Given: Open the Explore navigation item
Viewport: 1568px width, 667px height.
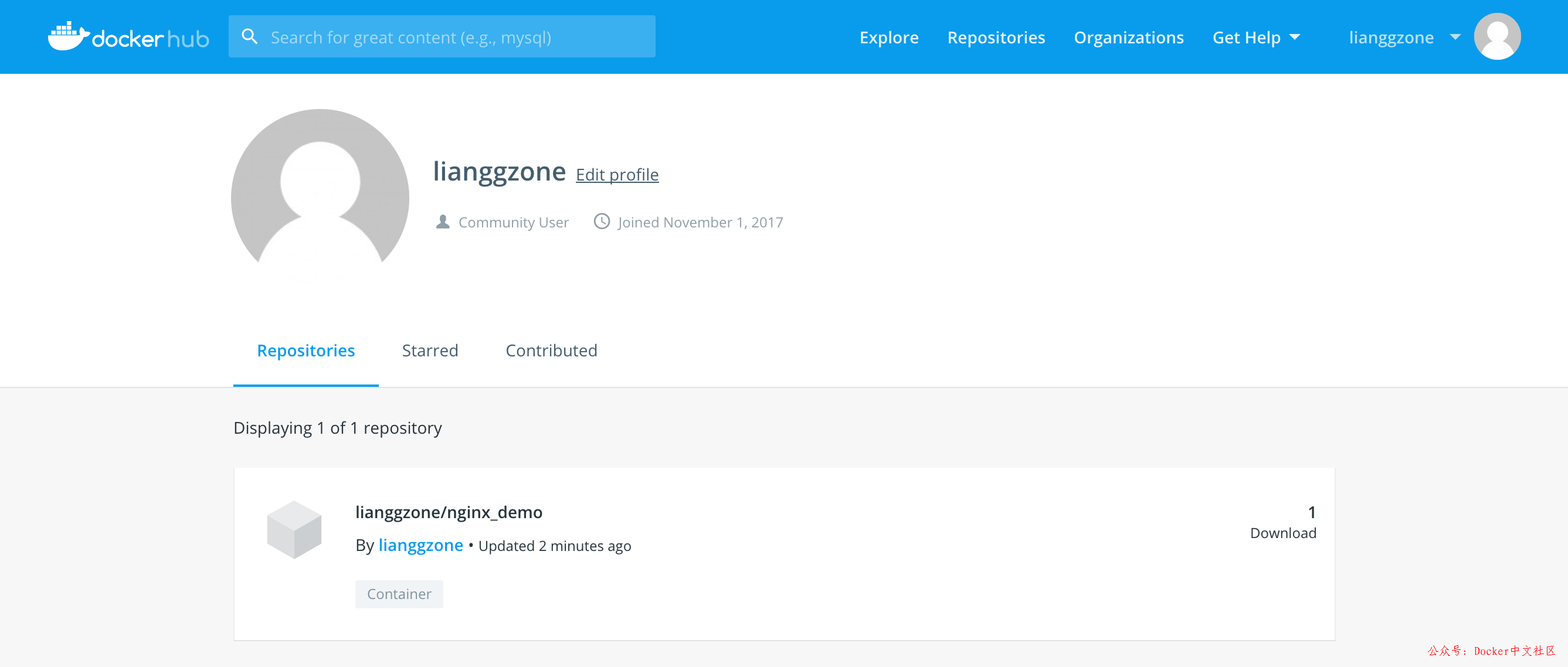Looking at the screenshot, I should pyautogui.click(x=888, y=38).
